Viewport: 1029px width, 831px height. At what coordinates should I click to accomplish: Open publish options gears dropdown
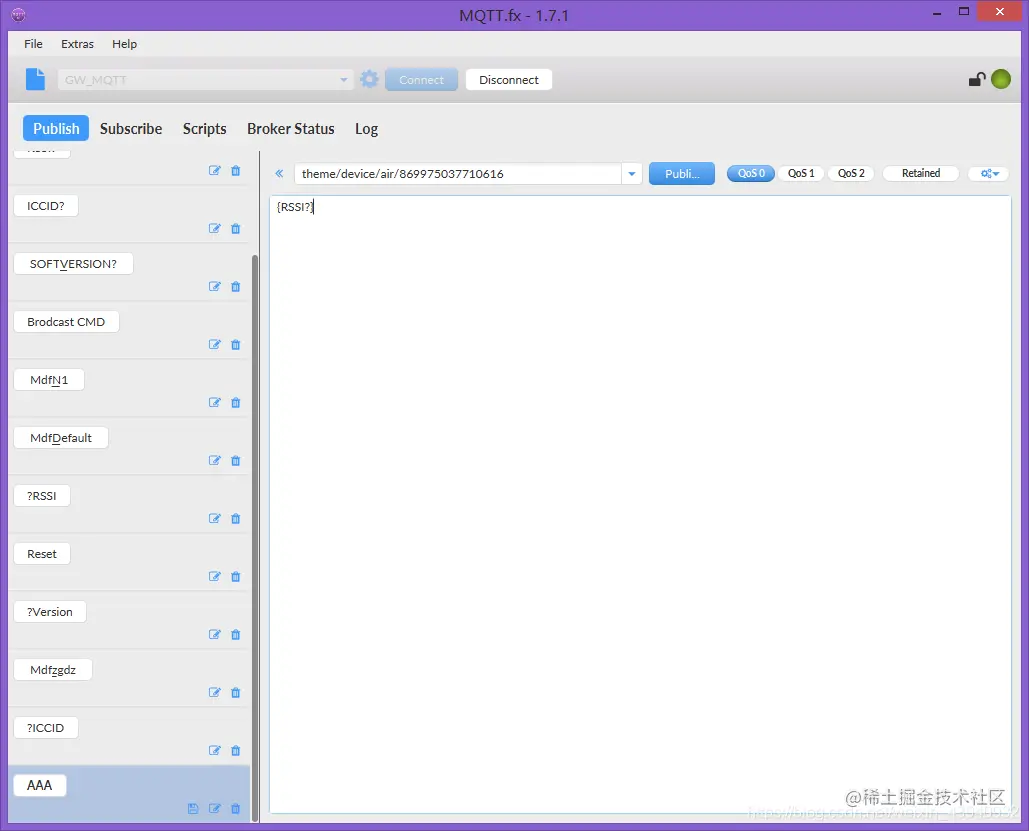tap(990, 173)
